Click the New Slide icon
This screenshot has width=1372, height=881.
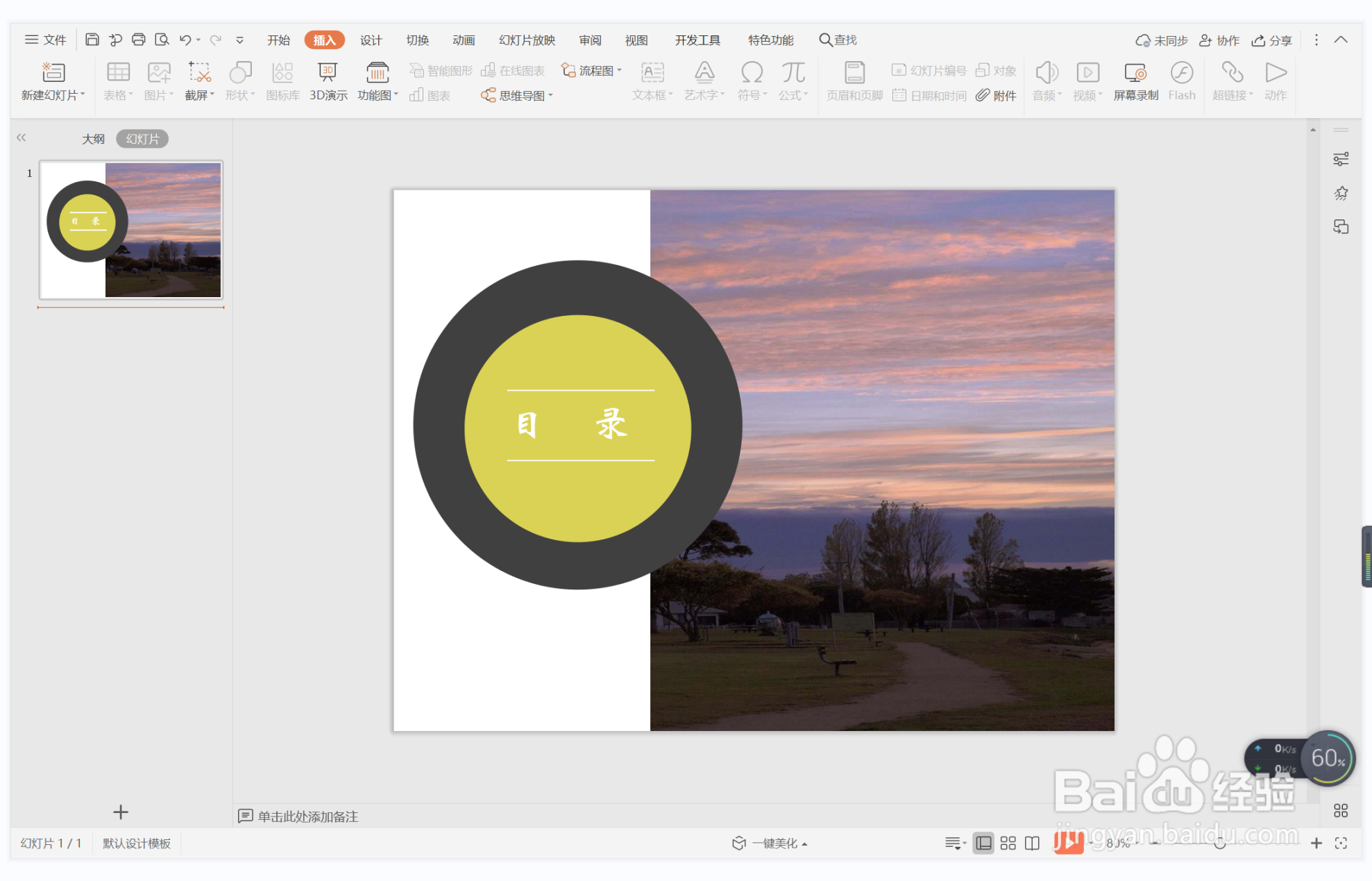53,72
